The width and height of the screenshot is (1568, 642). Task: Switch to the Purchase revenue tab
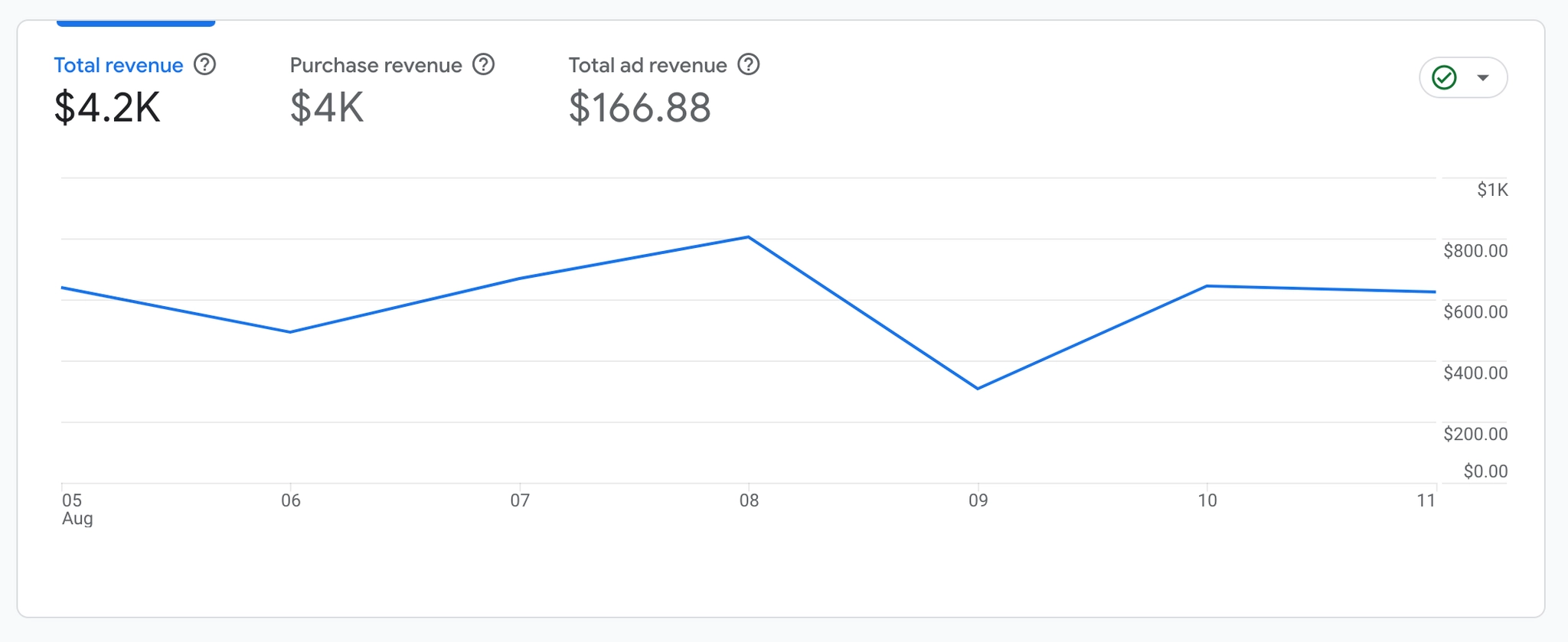[375, 65]
